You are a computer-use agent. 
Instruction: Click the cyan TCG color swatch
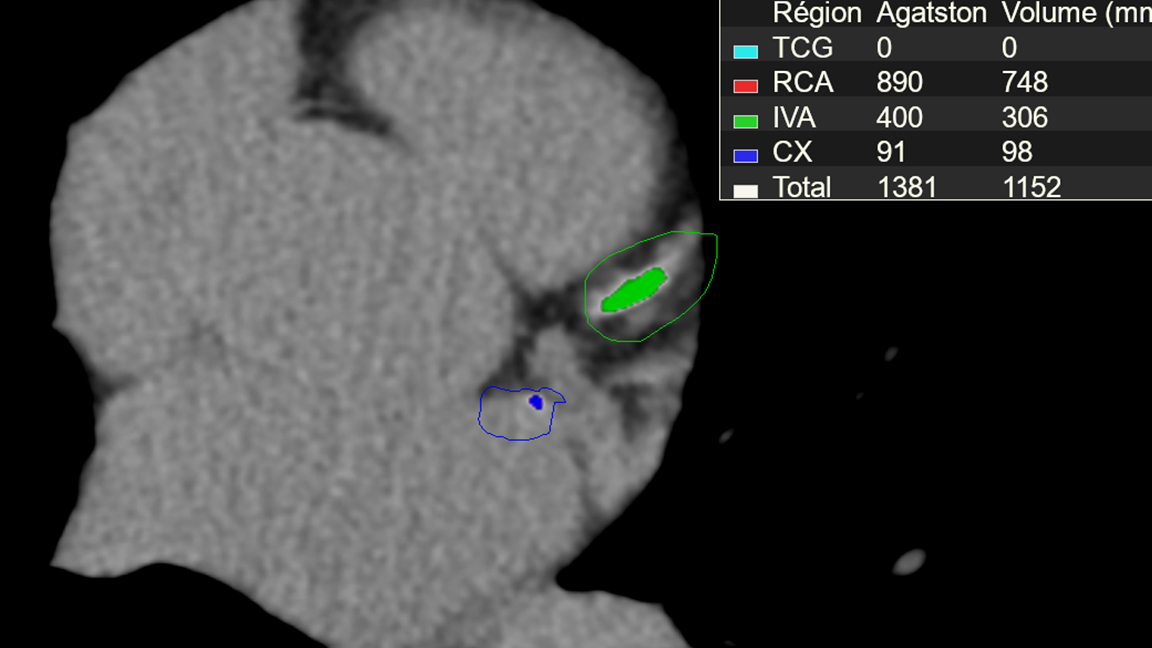(x=746, y=51)
